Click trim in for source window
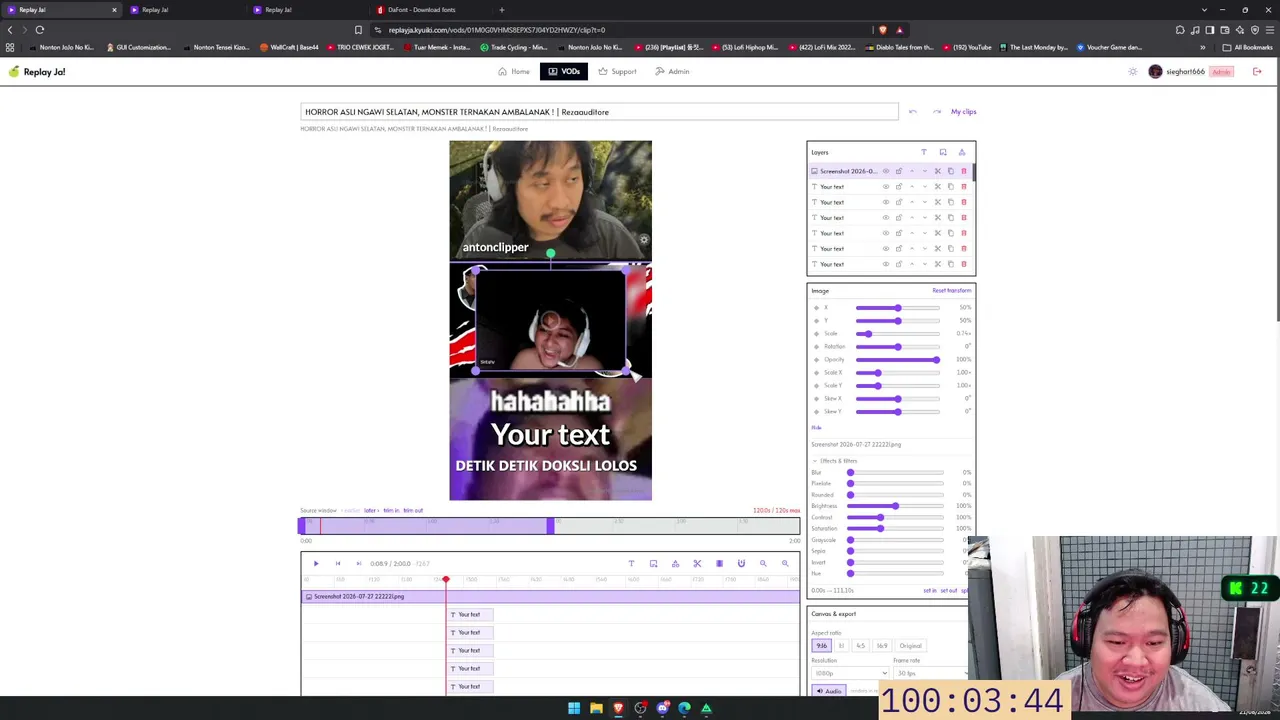The image size is (1280, 720). 391,511
